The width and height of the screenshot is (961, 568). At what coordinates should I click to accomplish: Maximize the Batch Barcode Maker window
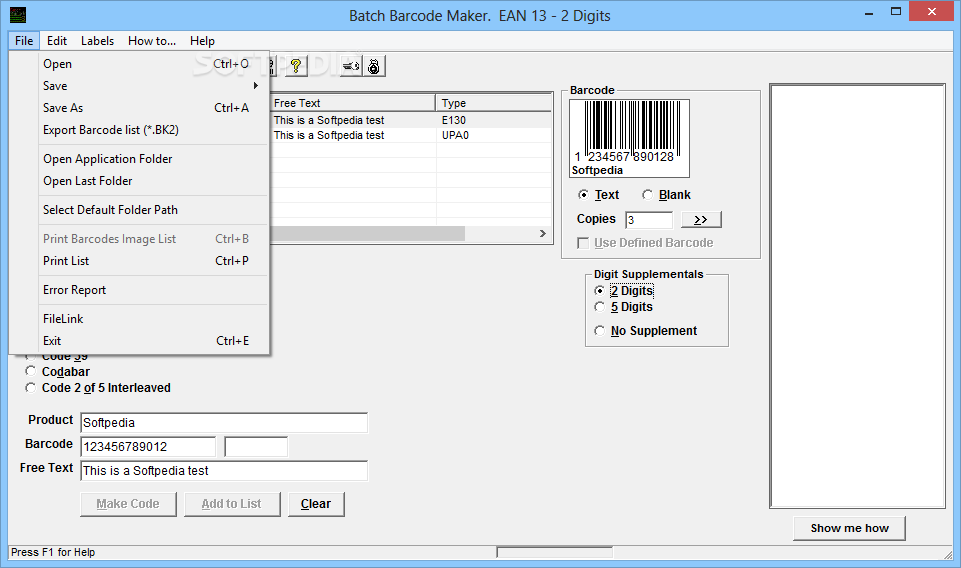(895, 12)
